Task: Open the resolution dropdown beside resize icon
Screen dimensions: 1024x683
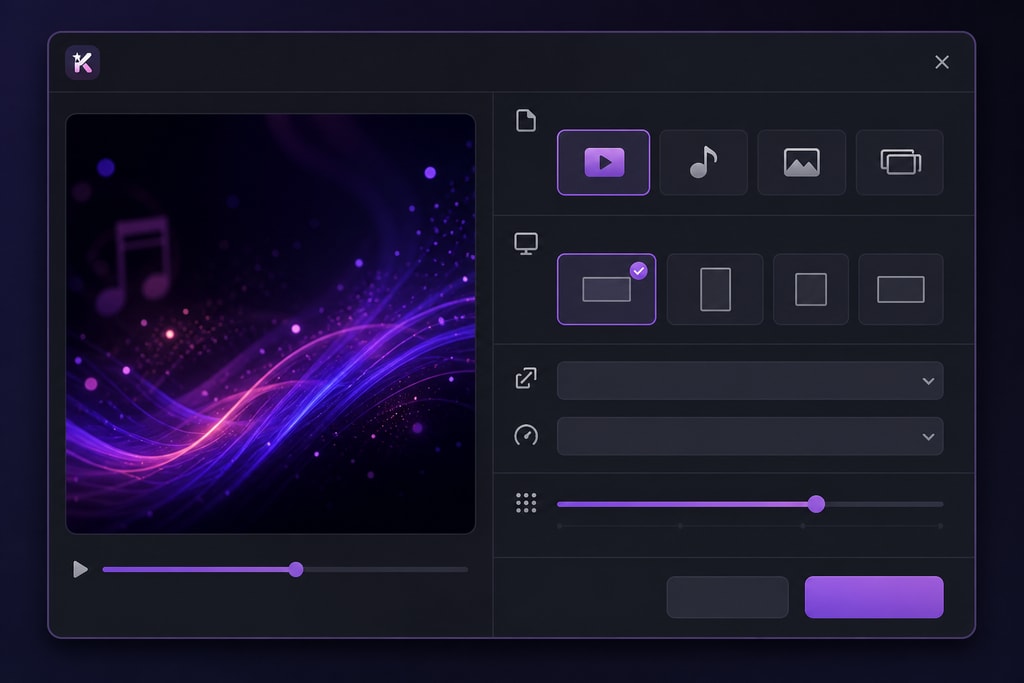Action: (750, 381)
